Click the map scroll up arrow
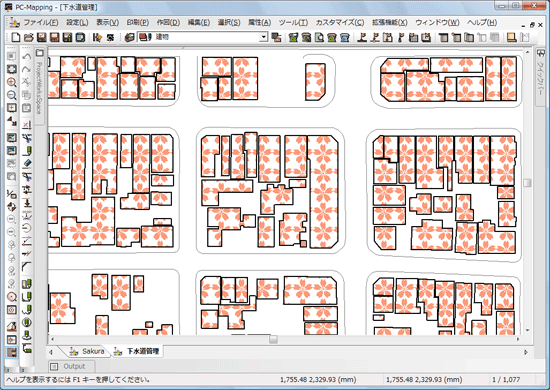The image size is (550, 390). [527, 52]
